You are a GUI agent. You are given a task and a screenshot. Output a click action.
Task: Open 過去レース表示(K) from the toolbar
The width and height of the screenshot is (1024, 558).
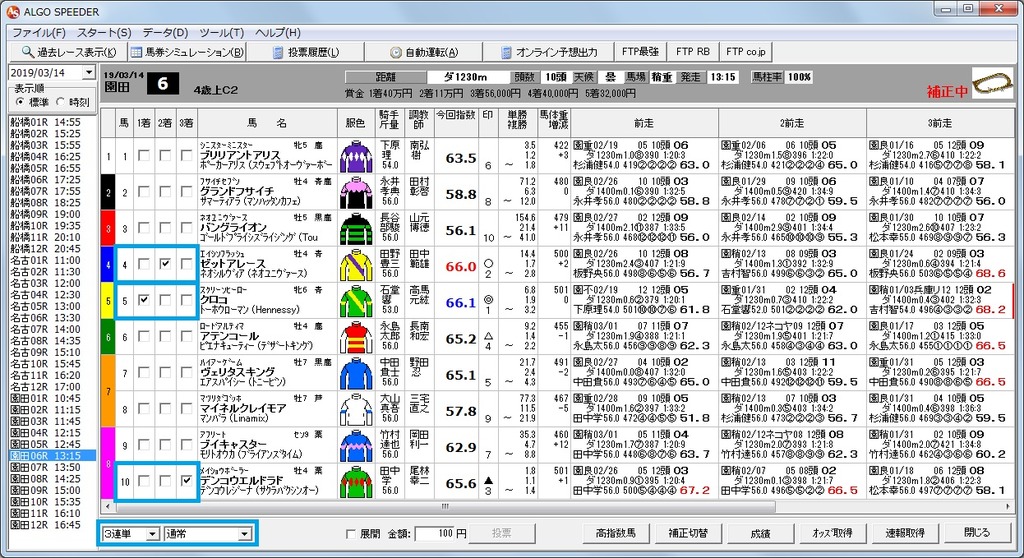pos(68,52)
